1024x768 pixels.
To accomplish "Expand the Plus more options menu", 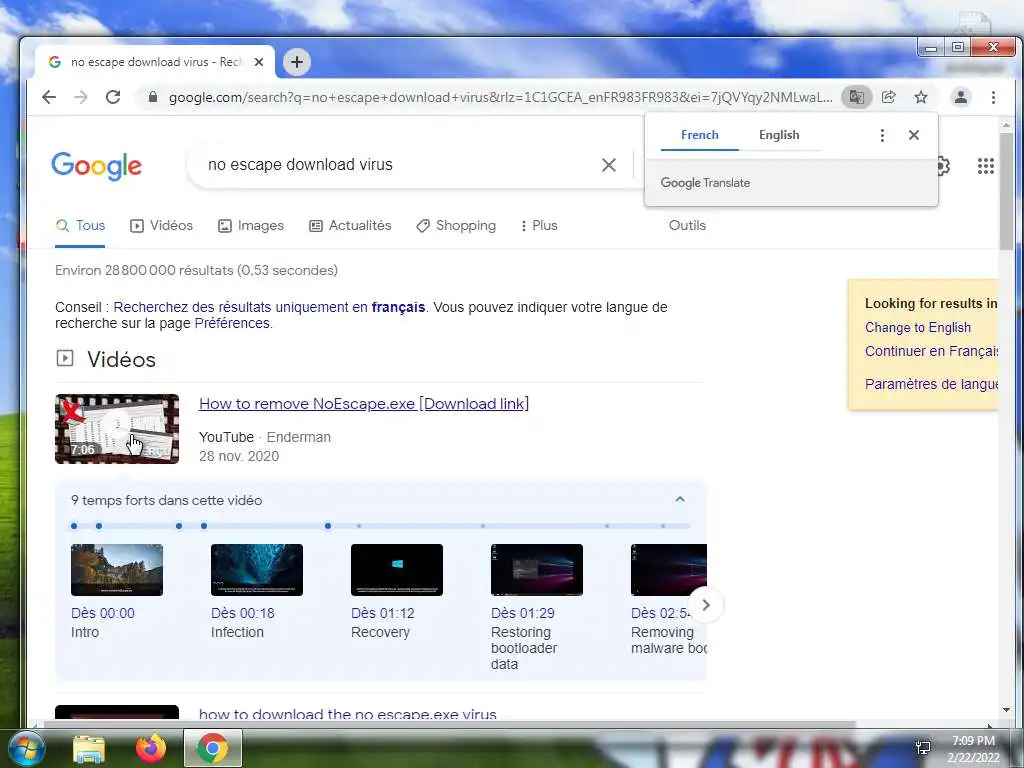I will click(x=539, y=225).
